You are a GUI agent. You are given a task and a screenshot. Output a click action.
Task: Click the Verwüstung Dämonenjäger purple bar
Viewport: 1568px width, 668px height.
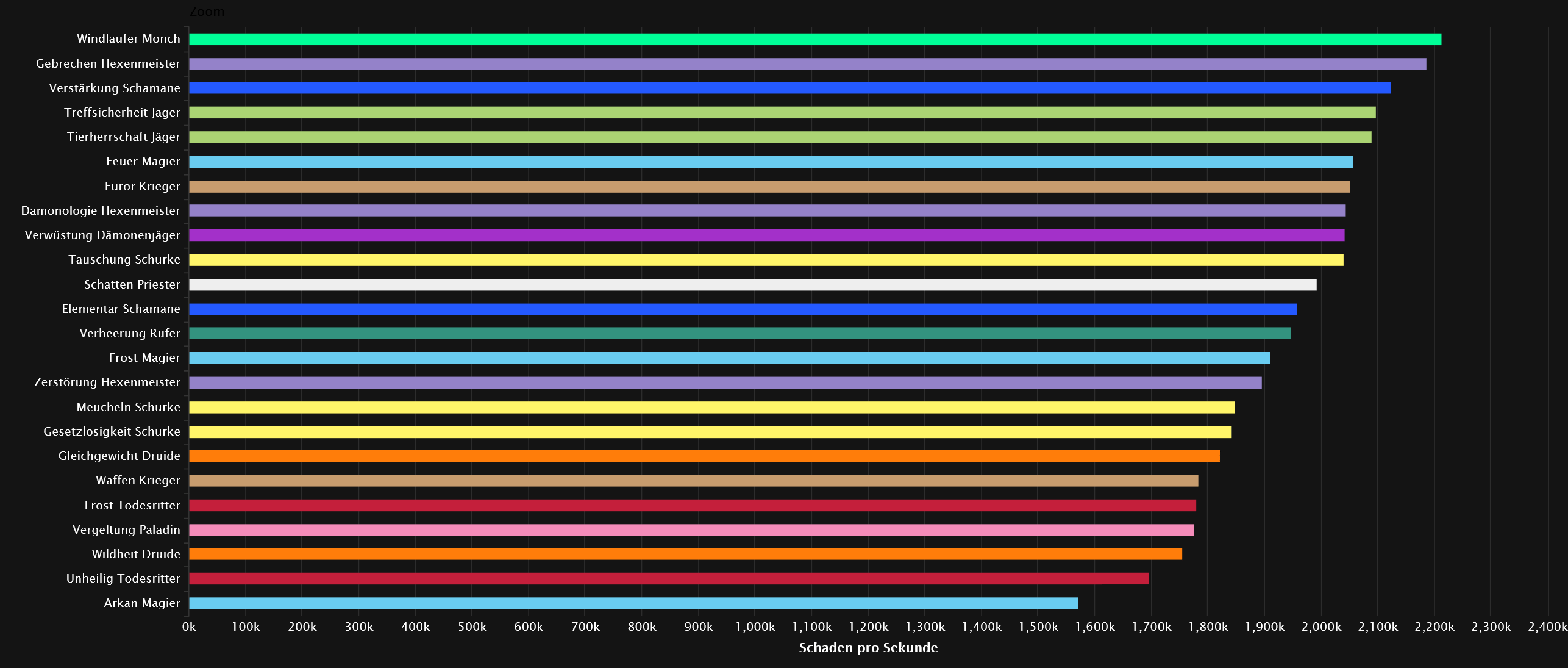click(767, 235)
